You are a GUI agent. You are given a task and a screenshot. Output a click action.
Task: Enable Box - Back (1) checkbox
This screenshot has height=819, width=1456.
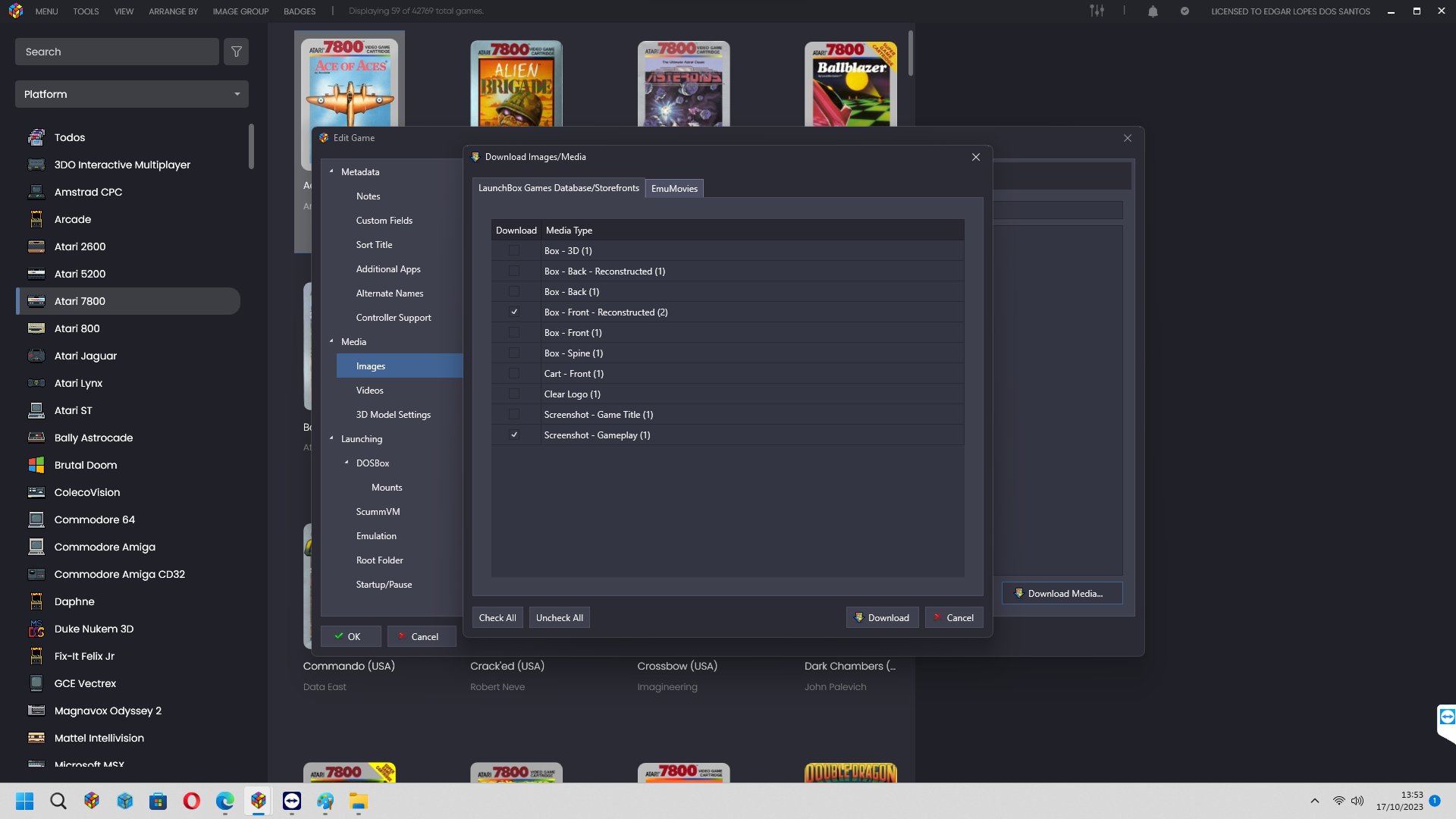coord(514,291)
